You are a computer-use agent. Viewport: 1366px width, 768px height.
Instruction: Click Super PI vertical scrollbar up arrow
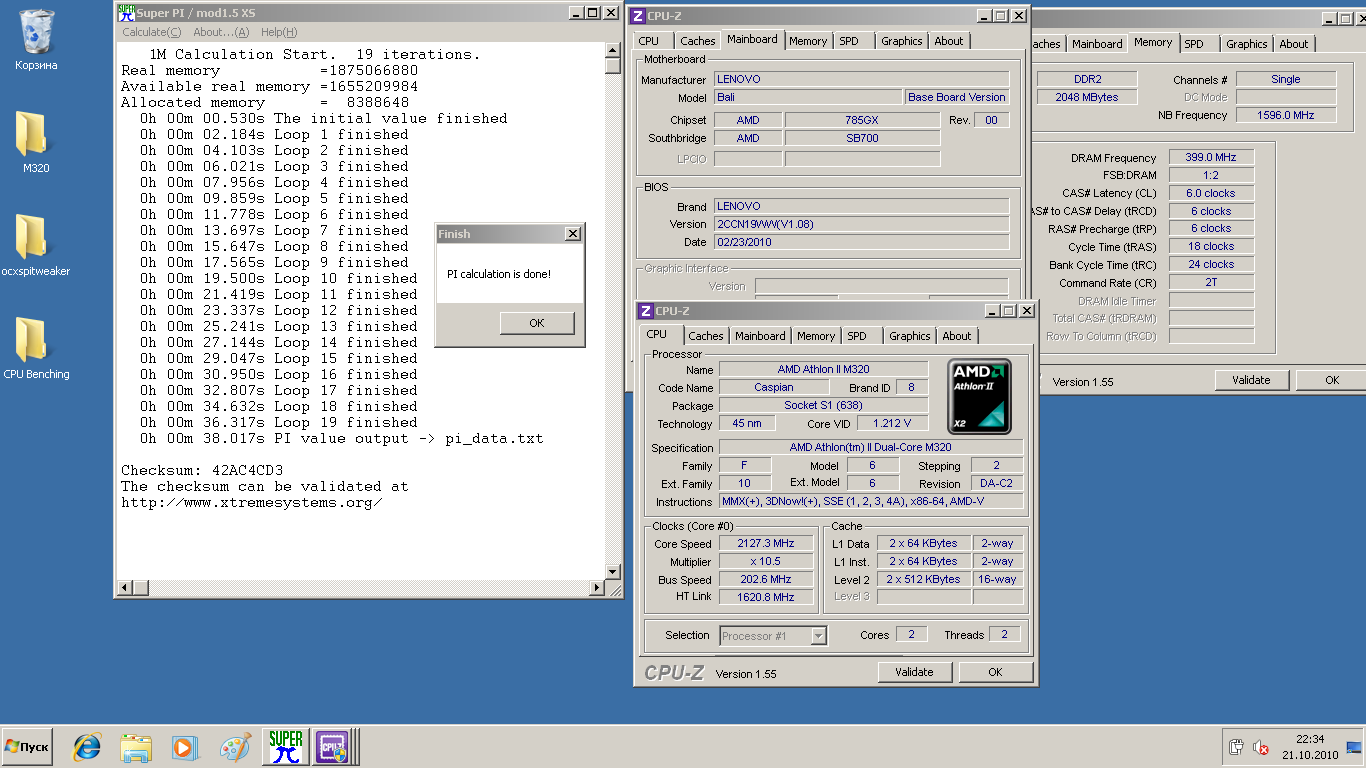[613, 50]
